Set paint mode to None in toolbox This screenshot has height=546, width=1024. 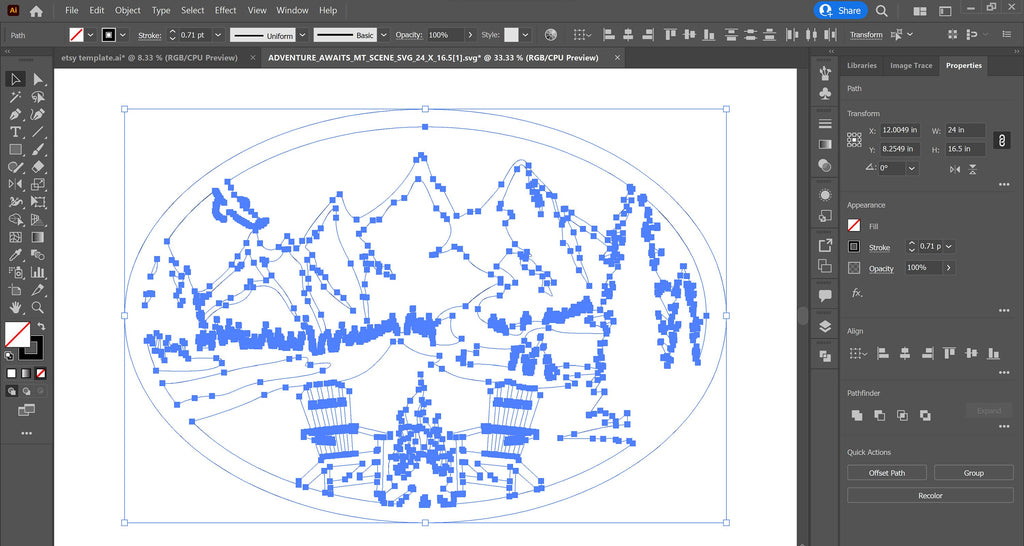[40, 374]
